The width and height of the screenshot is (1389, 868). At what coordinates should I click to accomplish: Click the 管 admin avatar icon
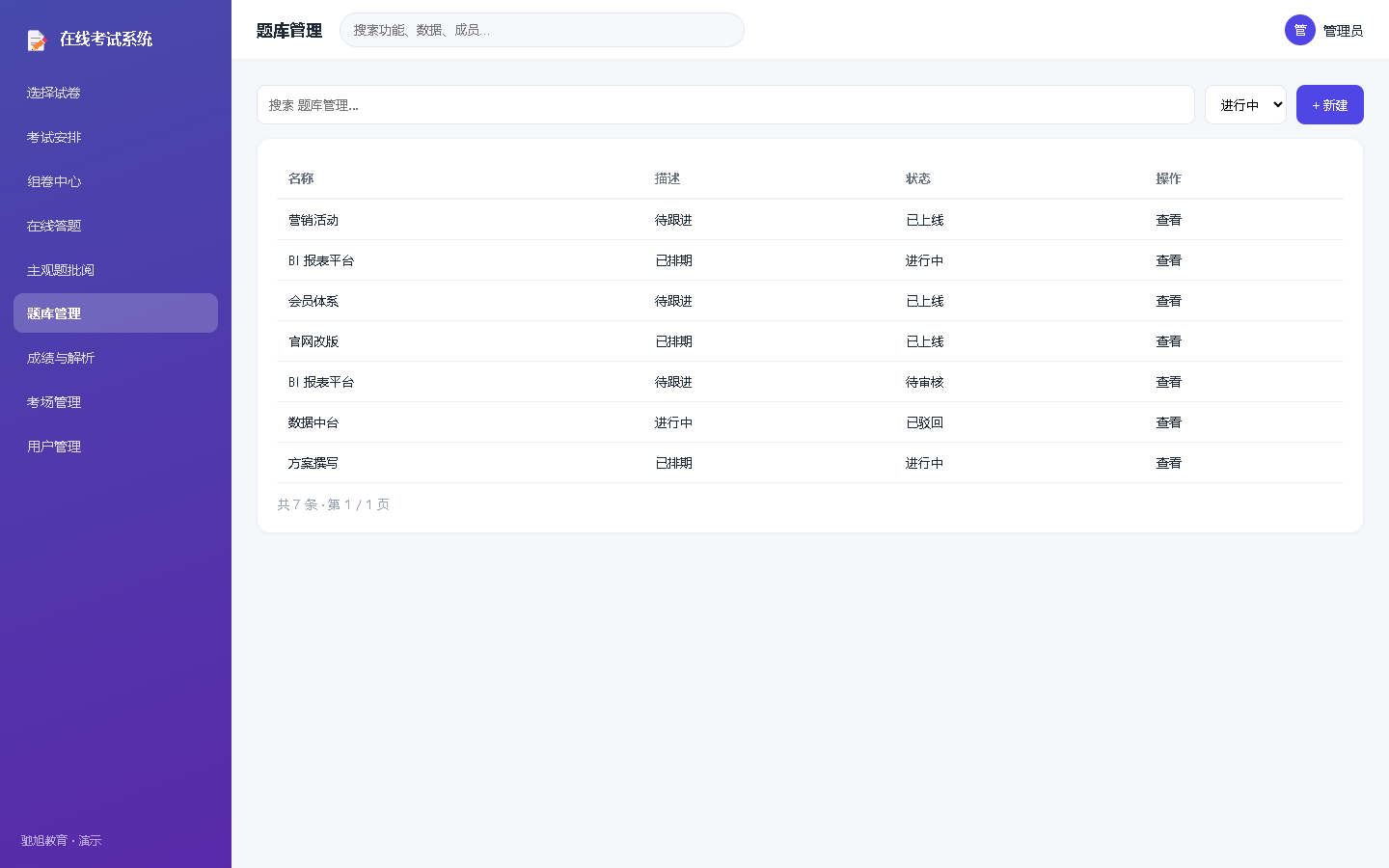coord(1300,30)
